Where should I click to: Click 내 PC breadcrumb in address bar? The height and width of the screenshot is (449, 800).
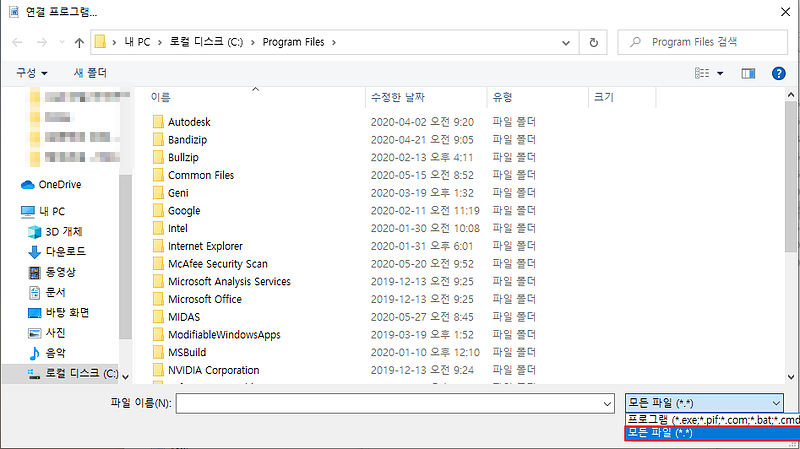point(137,42)
